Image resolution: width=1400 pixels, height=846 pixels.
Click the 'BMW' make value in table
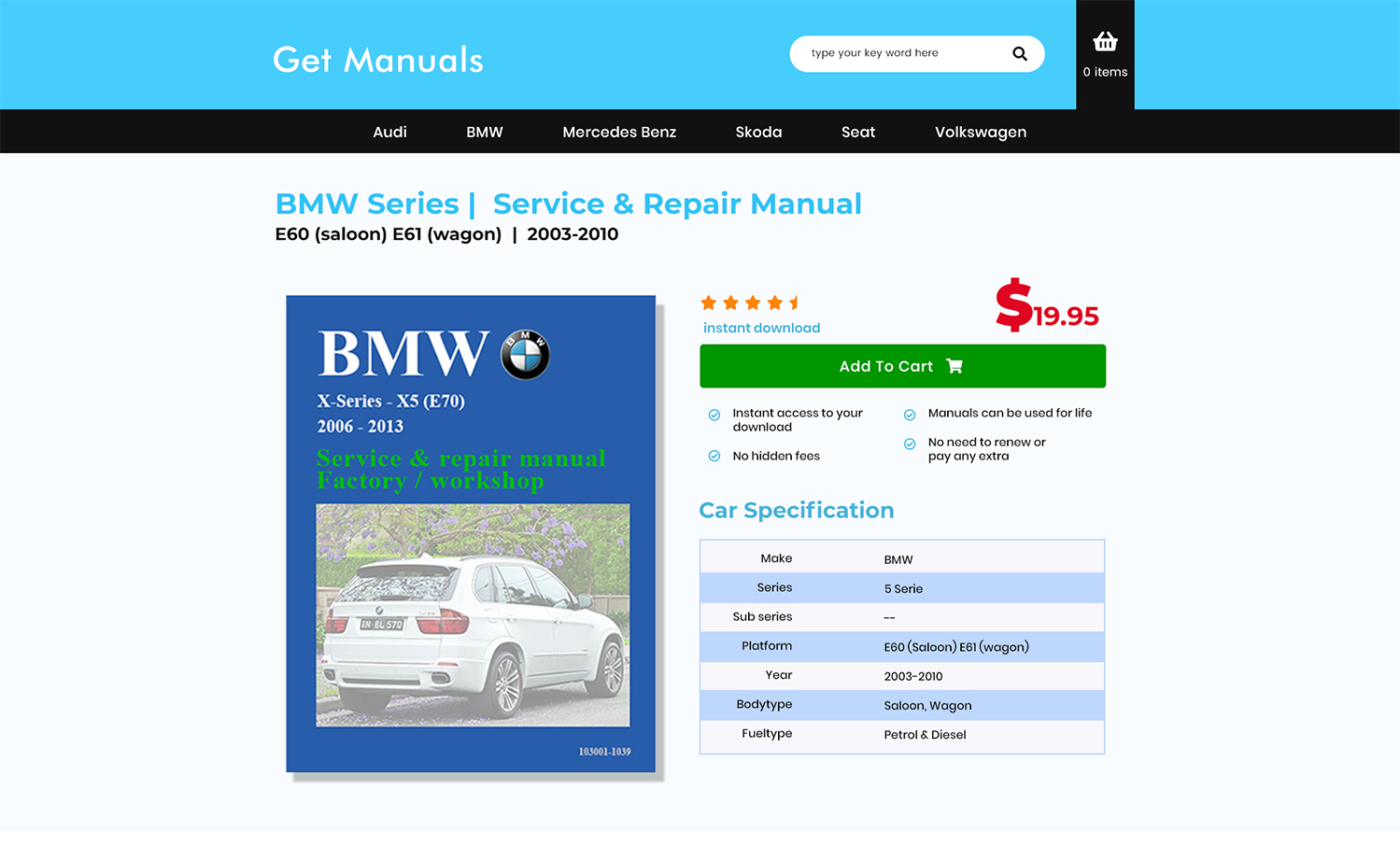tap(898, 559)
